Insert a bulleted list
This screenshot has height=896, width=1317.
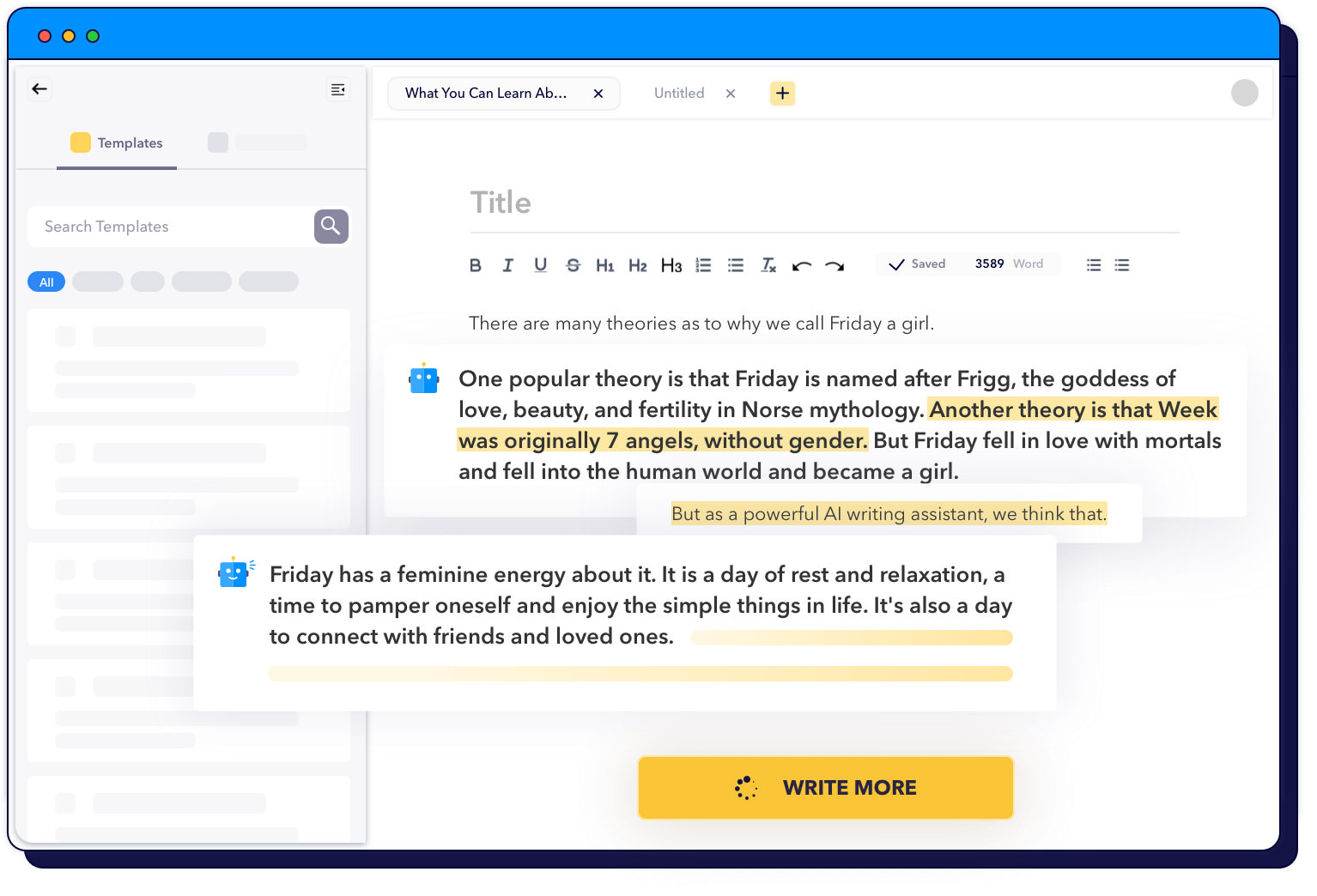point(736,265)
